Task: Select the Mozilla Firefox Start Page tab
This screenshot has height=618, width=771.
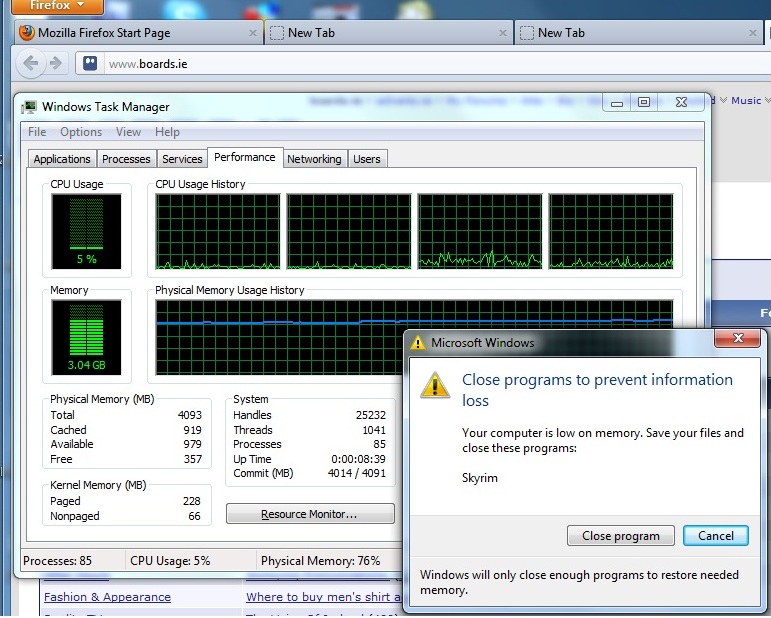Action: (x=139, y=33)
